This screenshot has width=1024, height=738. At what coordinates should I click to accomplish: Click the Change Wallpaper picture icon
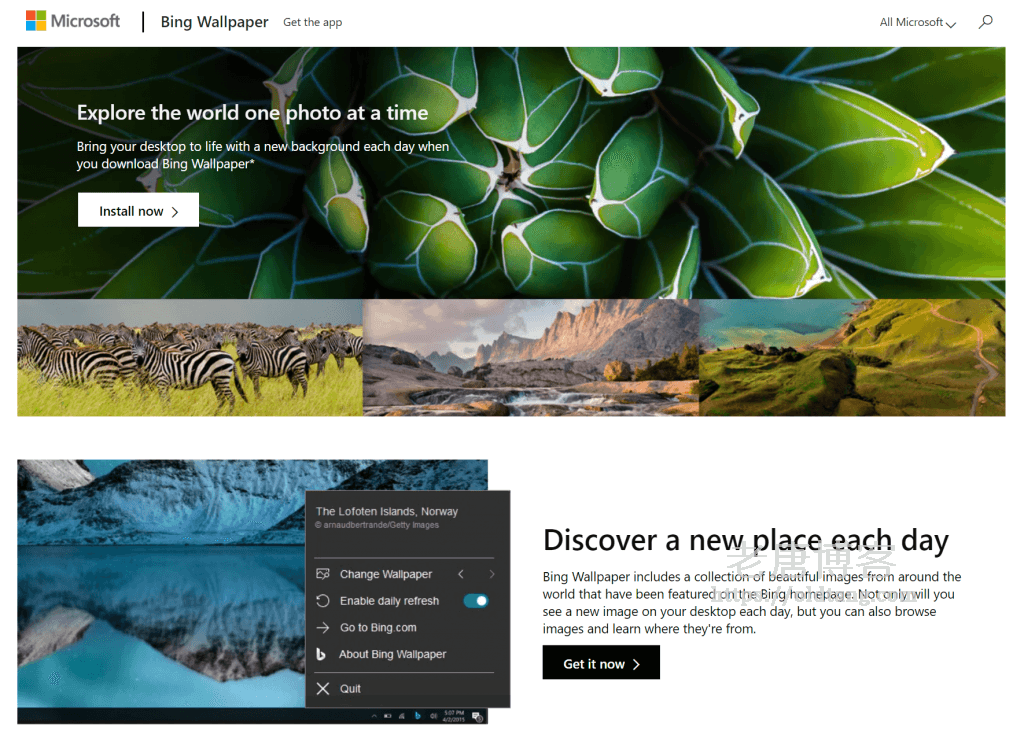click(323, 574)
